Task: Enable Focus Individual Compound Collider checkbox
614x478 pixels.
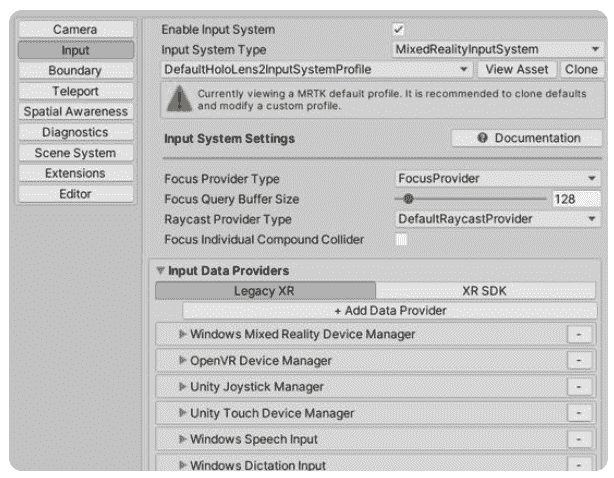Action: pyautogui.click(x=401, y=239)
